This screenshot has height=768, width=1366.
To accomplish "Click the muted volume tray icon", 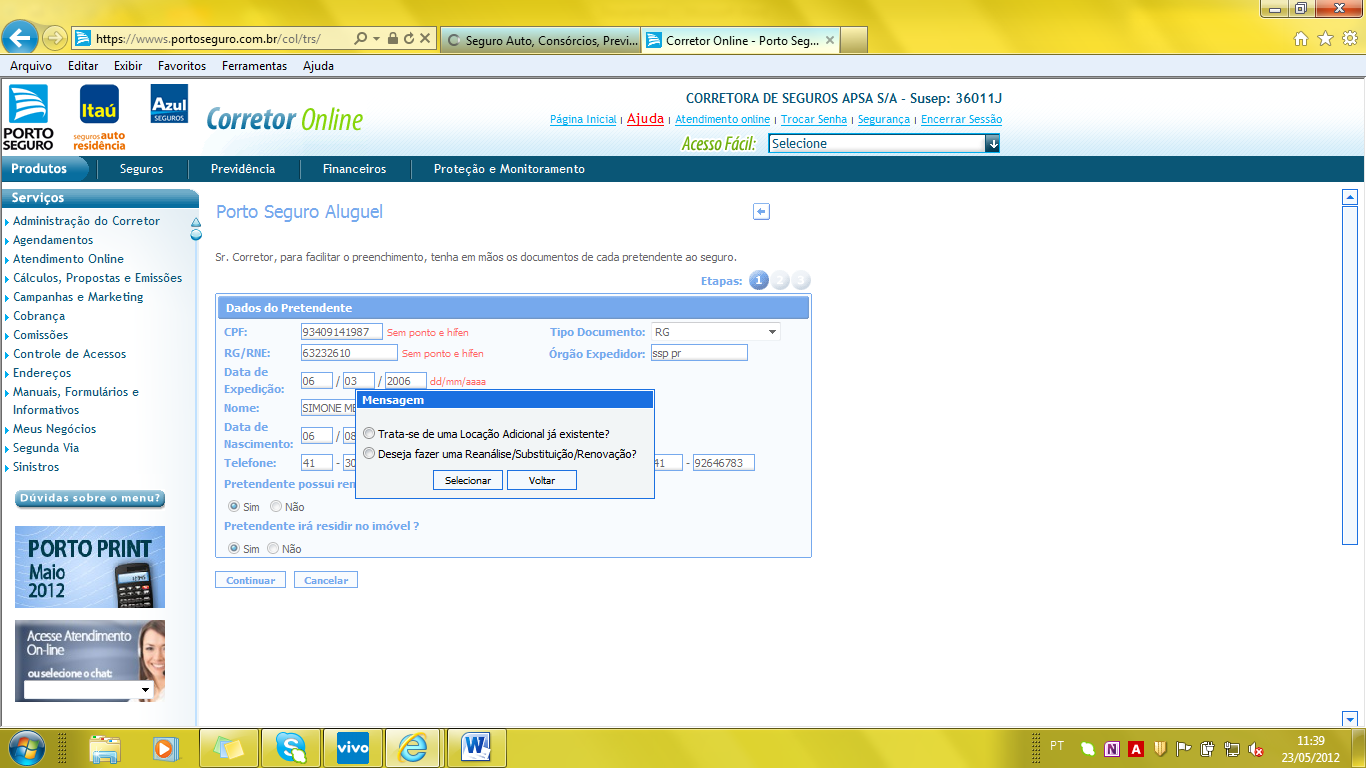I will [1256, 748].
